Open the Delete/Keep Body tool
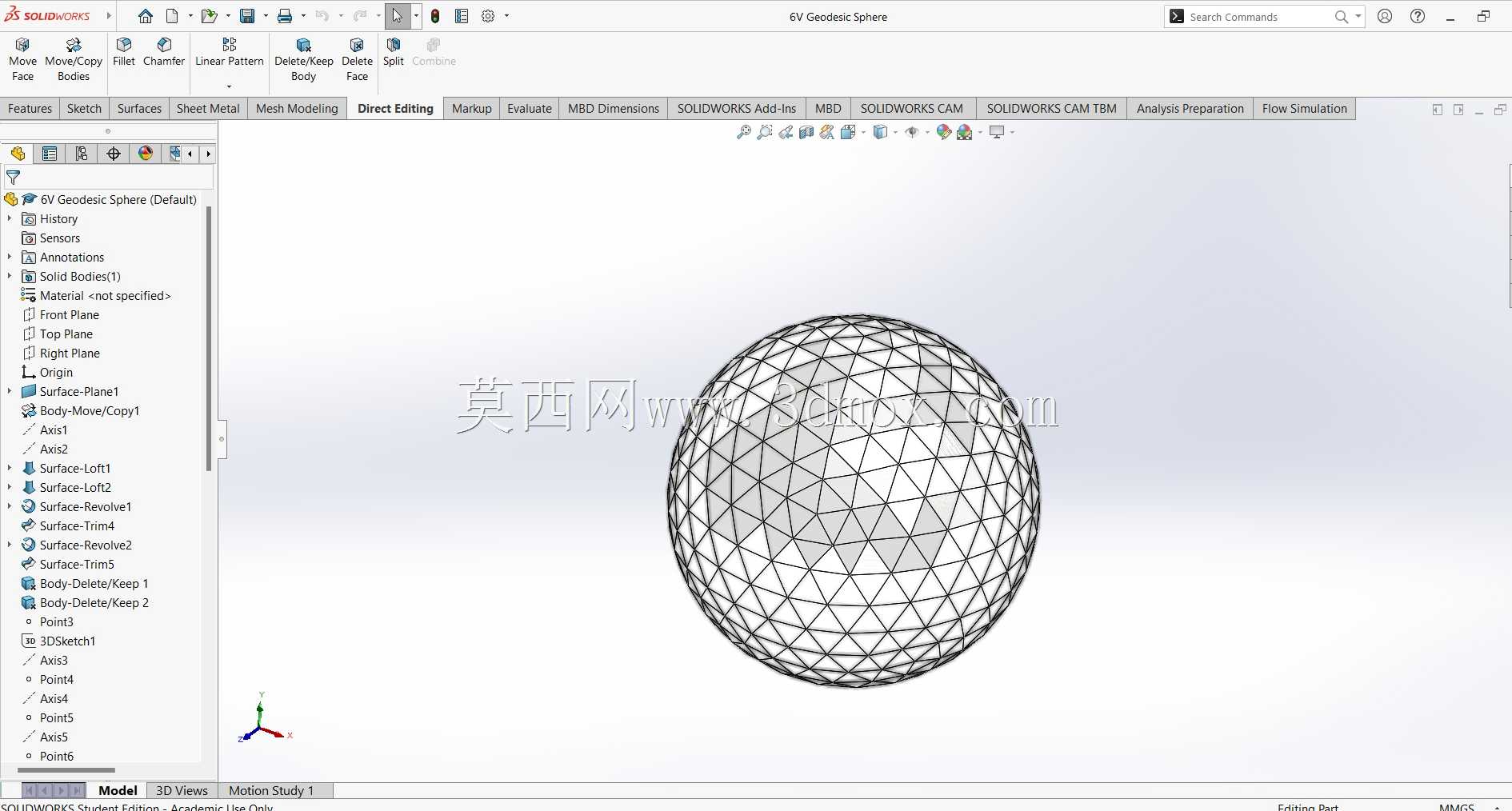1512x811 pixels. [303, 60]
